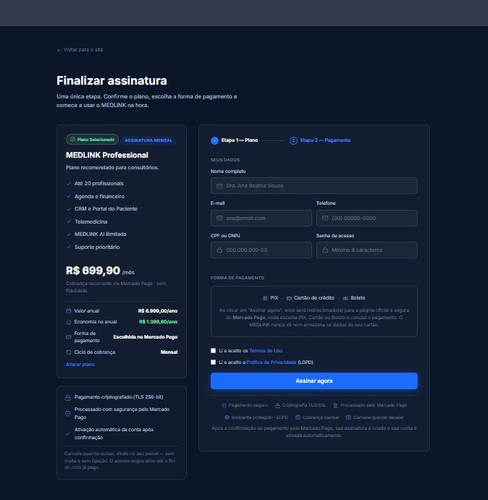Click the 'FORMA DE PAGAMENTO' section label
488x500 pixels.
click(x=237, y=278)
